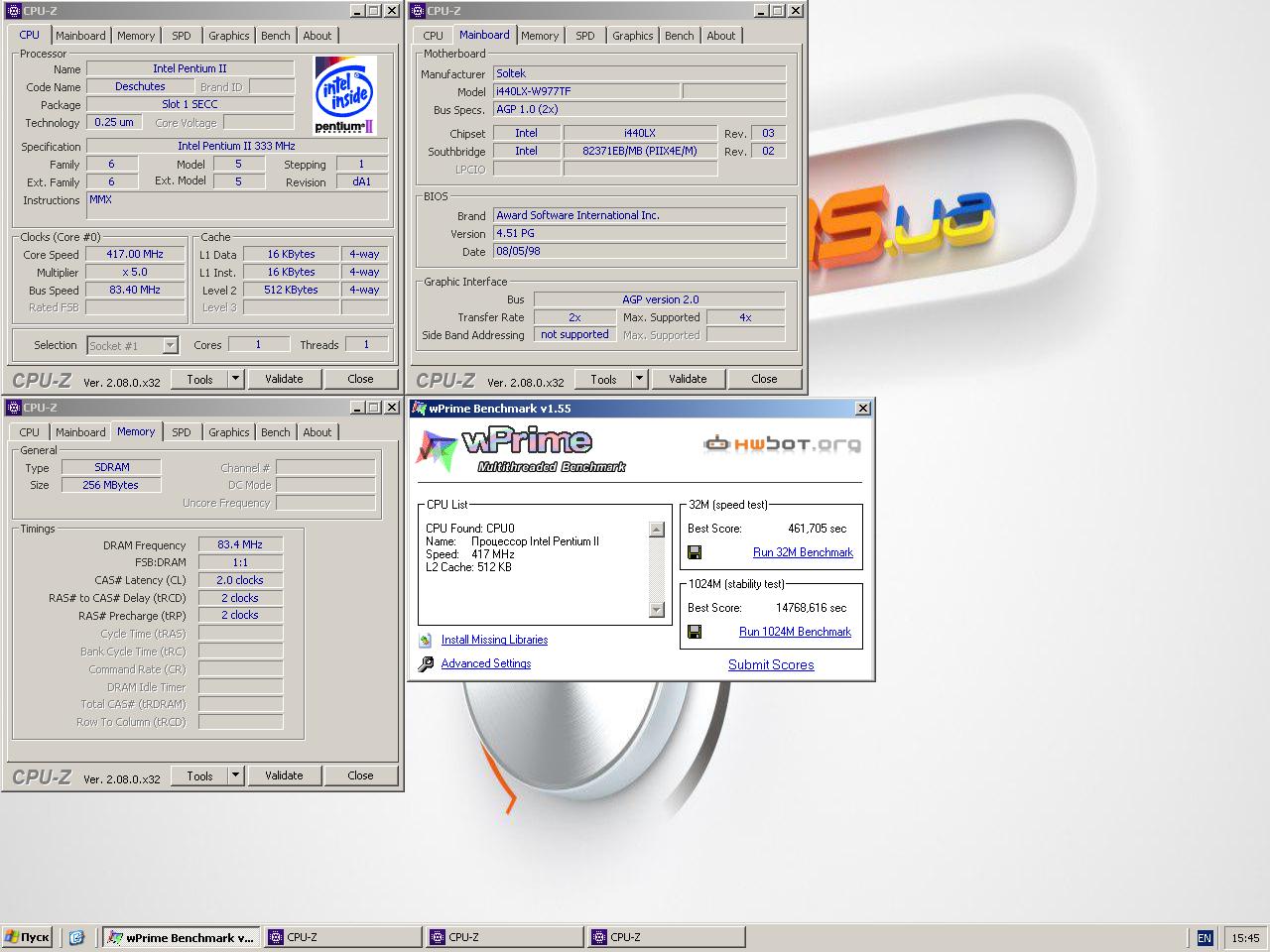1270x952 pixels.
Task: Click Close in the Memory window
Action: pos(360,775)
